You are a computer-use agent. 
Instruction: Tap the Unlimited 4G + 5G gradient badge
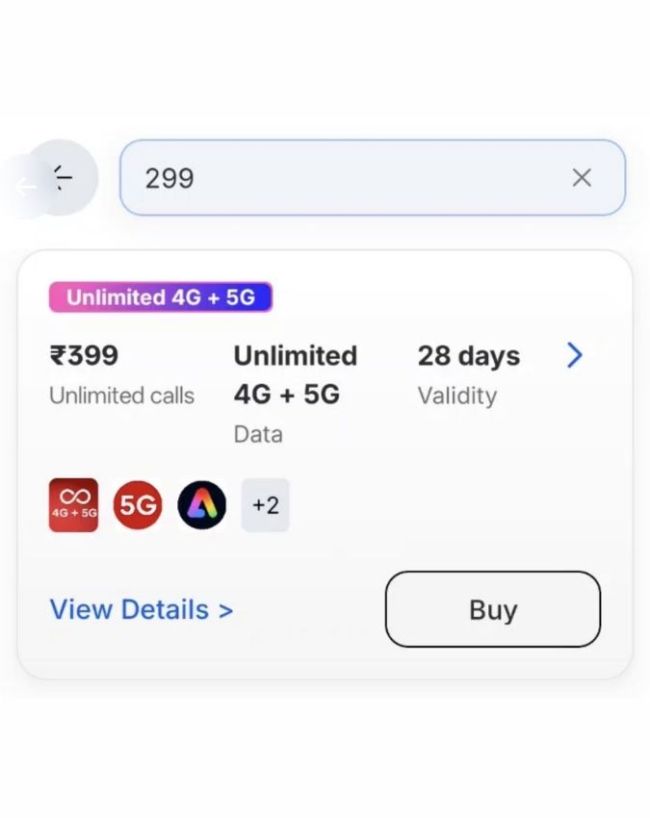tap(161, 297)
